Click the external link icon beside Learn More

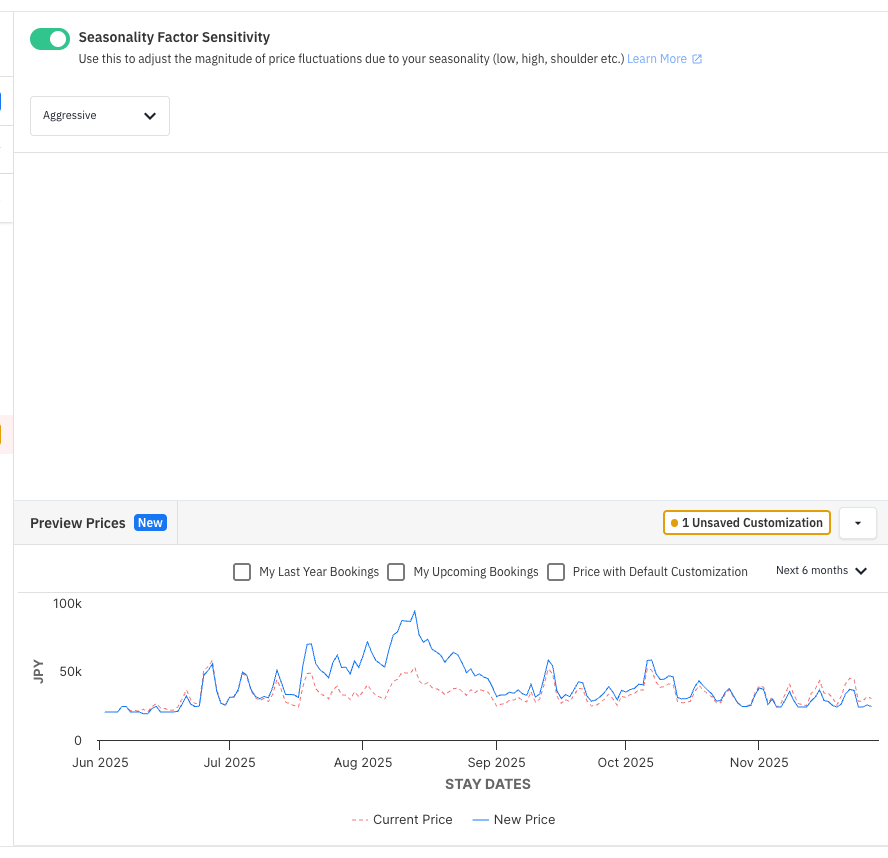pyautogui.click(x=697, y=59)
